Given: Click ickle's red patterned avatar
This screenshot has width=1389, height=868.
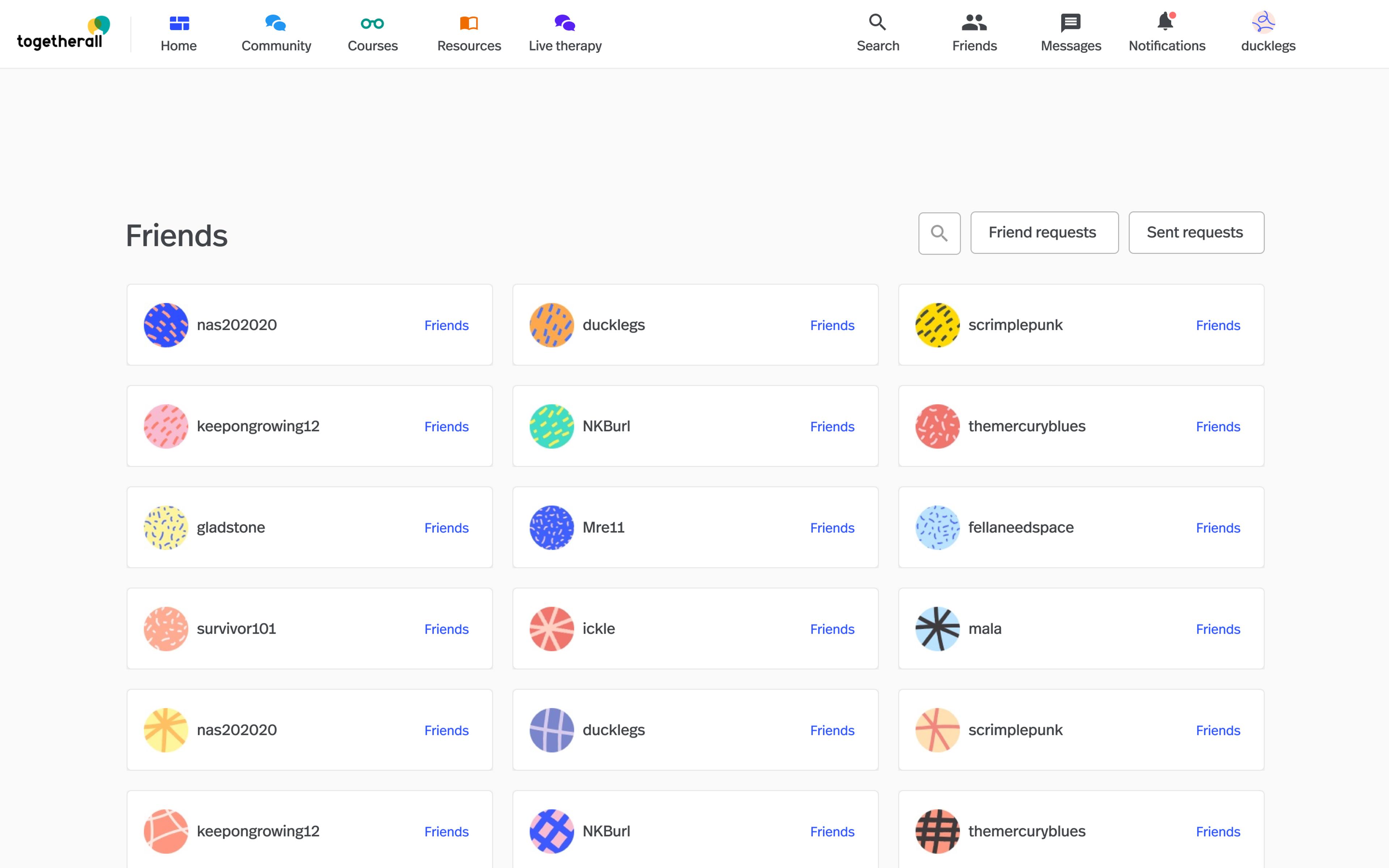Looking at the screenshot, I should click(x=551, y=629).
